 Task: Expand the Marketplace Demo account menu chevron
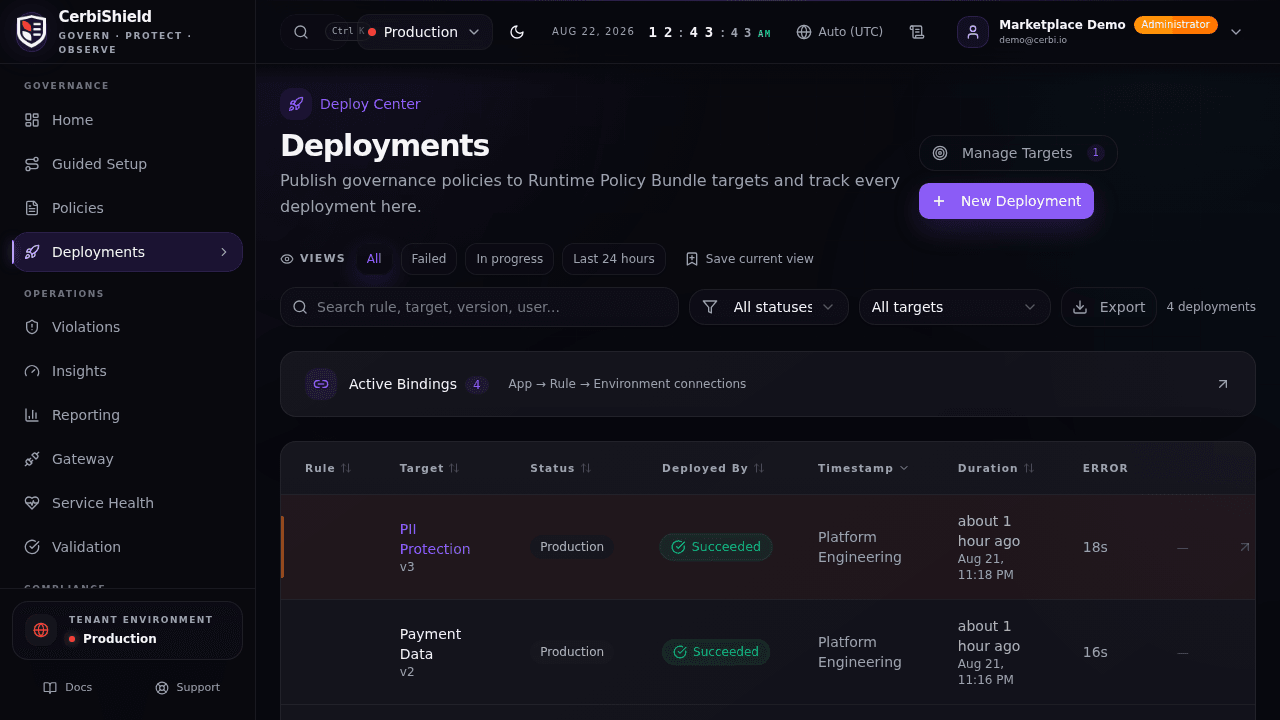click(1236, 32)
